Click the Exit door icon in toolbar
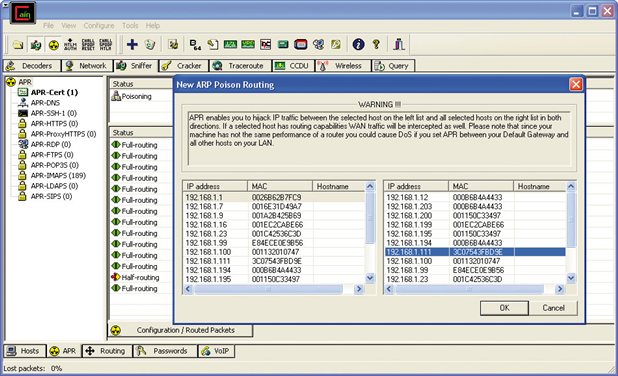 (399, 45)
